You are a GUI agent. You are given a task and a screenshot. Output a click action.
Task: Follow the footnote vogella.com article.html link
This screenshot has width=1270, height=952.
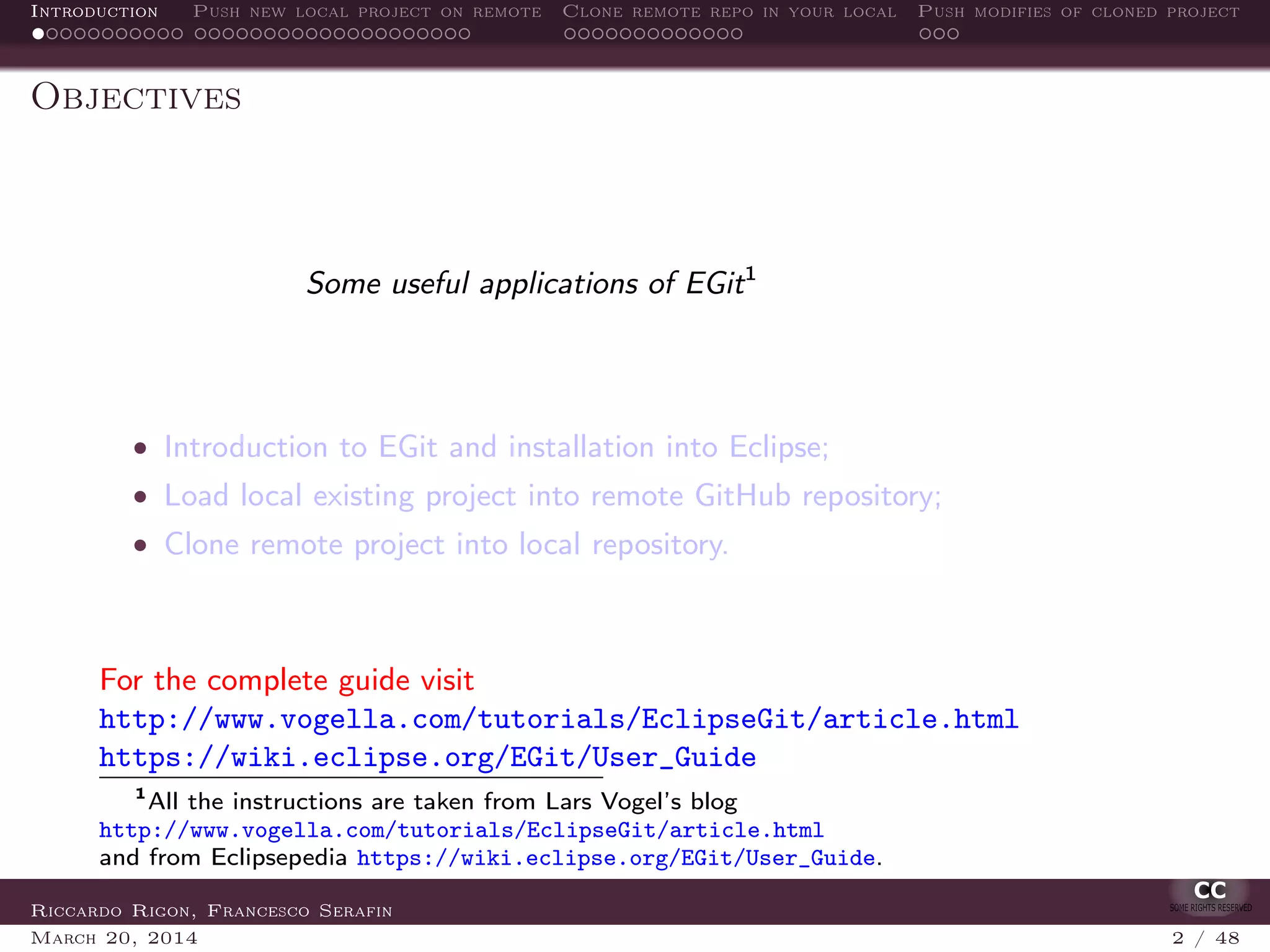tap(461, 830)
